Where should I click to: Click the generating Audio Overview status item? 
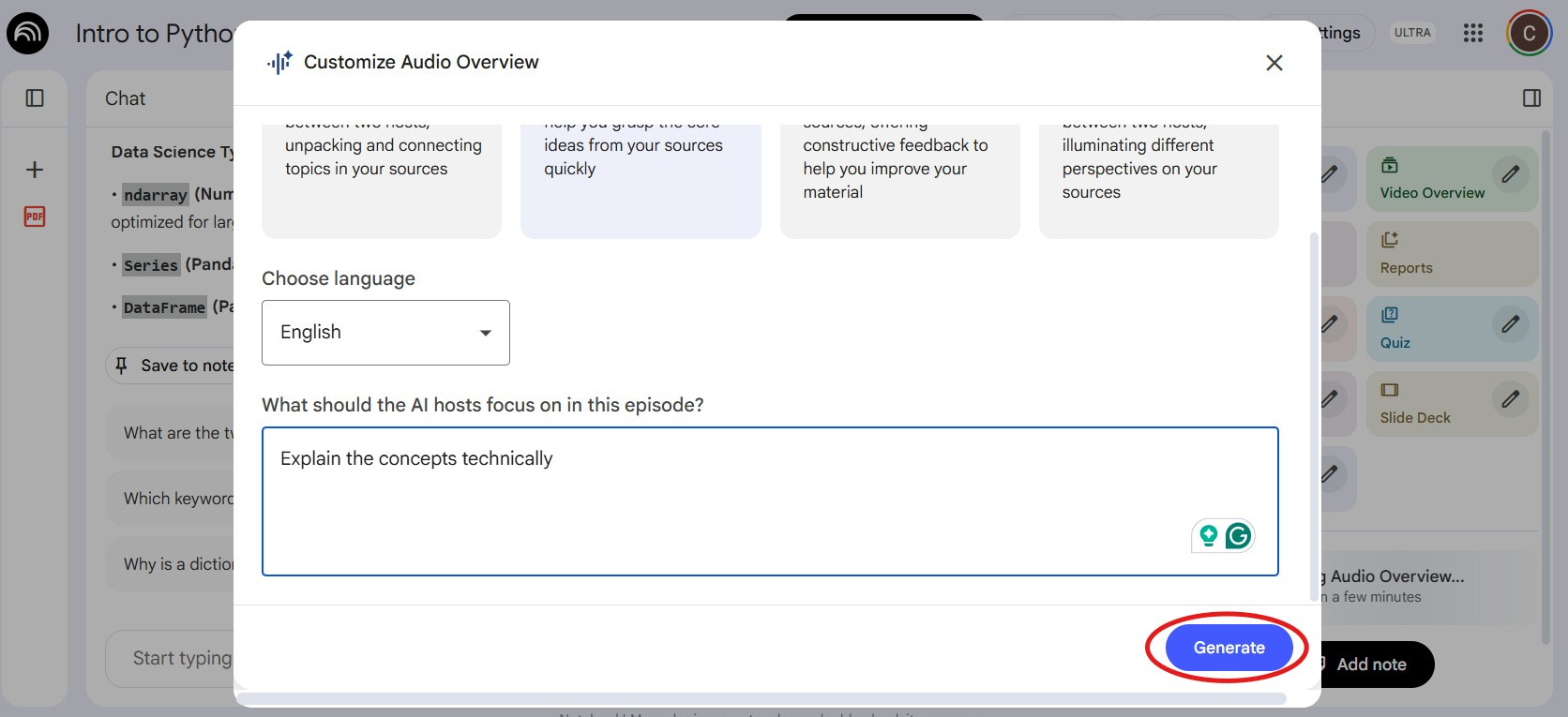[x=1430, y=586]
